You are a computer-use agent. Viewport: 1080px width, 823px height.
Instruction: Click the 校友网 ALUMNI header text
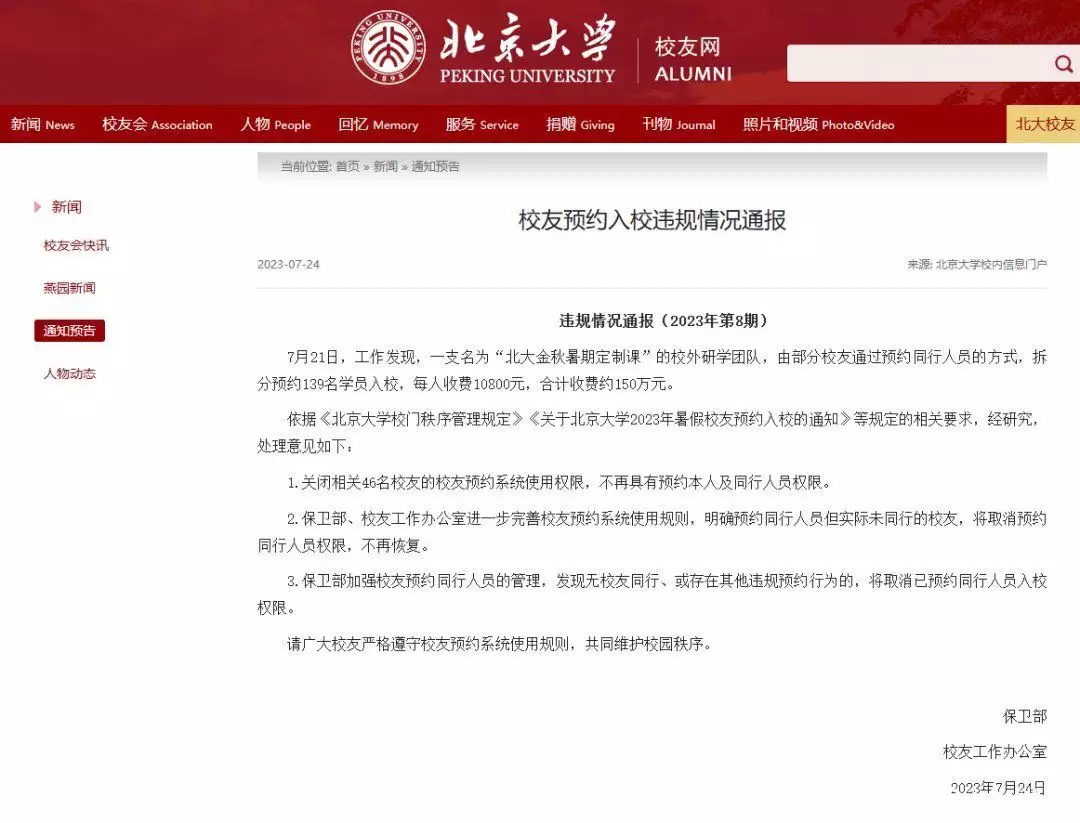pos(693,60)
